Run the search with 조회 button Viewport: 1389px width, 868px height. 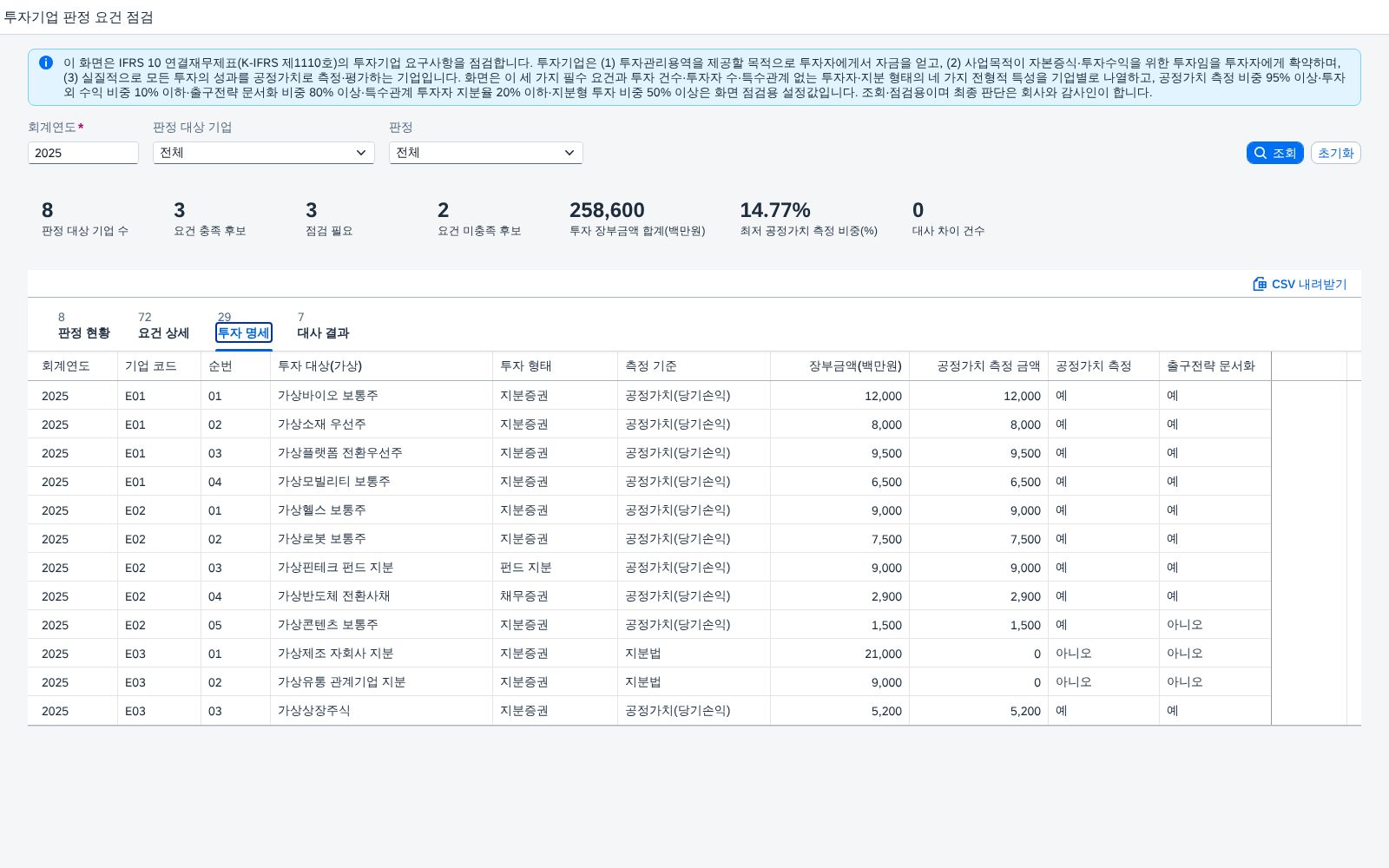click(1274, 153)
